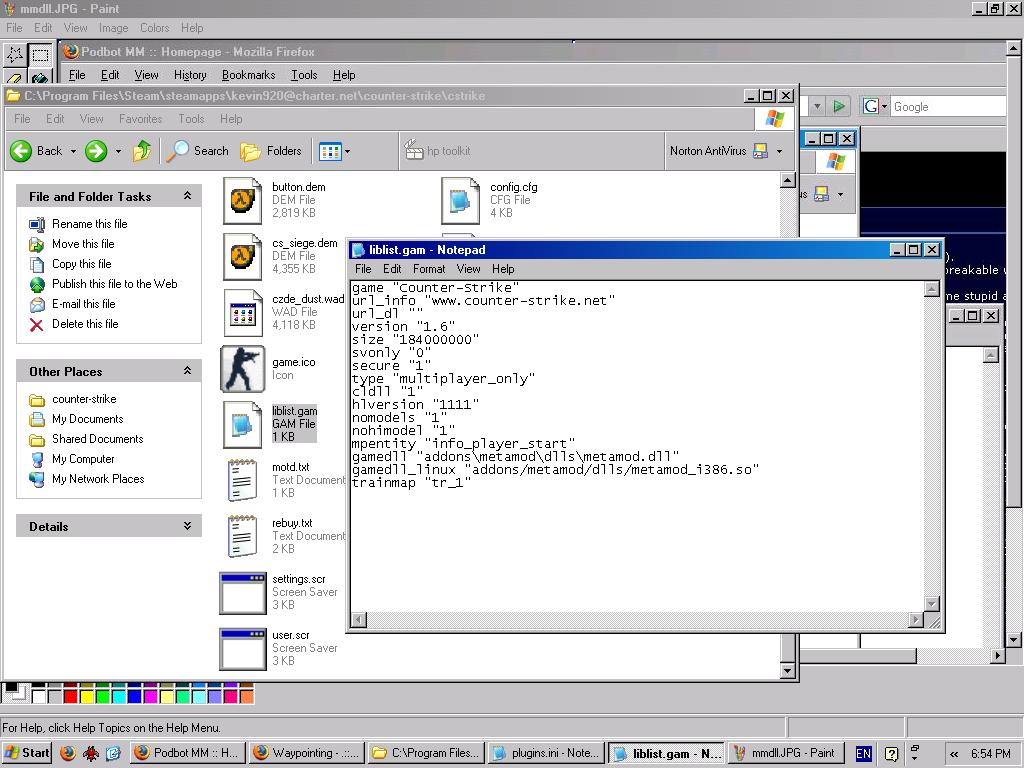This screenshot has width=1024, height=768.
Task: Click the Start button
Action: click(x=27, y=753)
